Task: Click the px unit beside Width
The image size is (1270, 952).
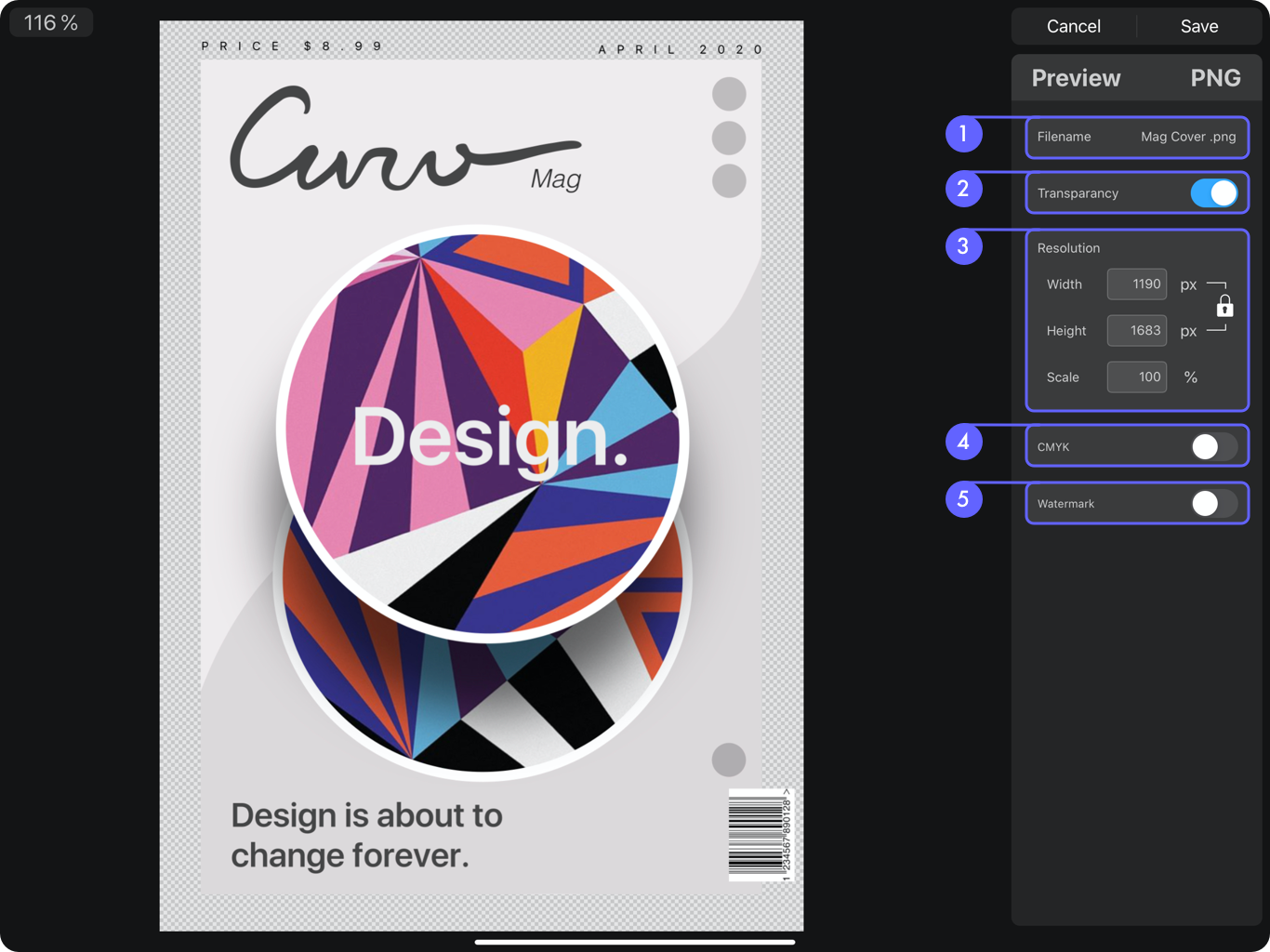Action: (1188, 285)
